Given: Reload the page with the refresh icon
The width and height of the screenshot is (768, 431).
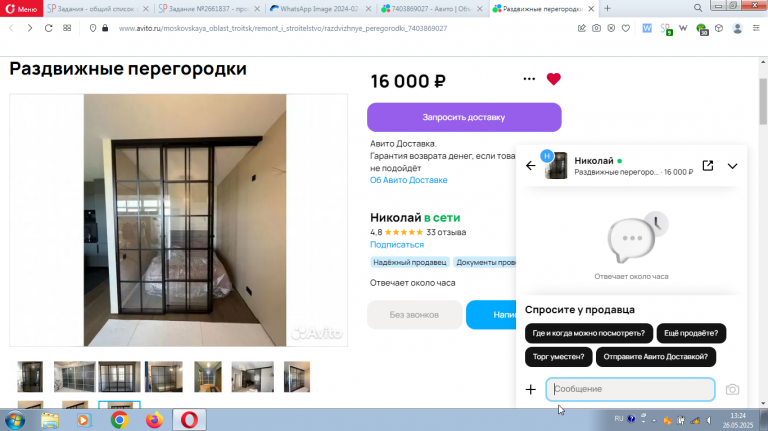Looking at the screenshot, I should click(x=48, y=28).
